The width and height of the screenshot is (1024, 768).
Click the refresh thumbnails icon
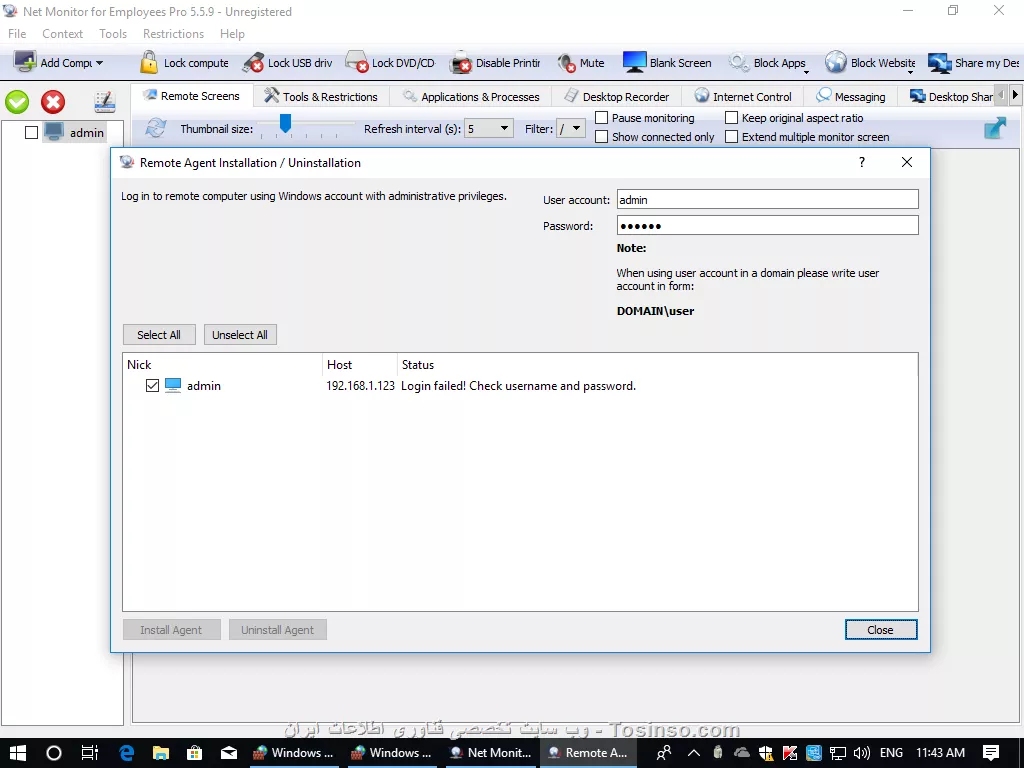[155, 127]
